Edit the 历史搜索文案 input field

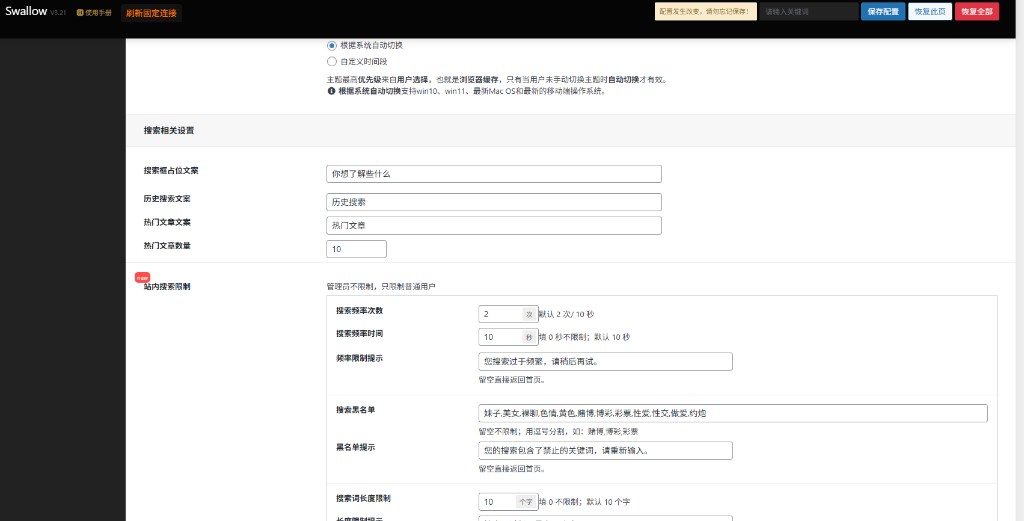click(x=493, y=202)
